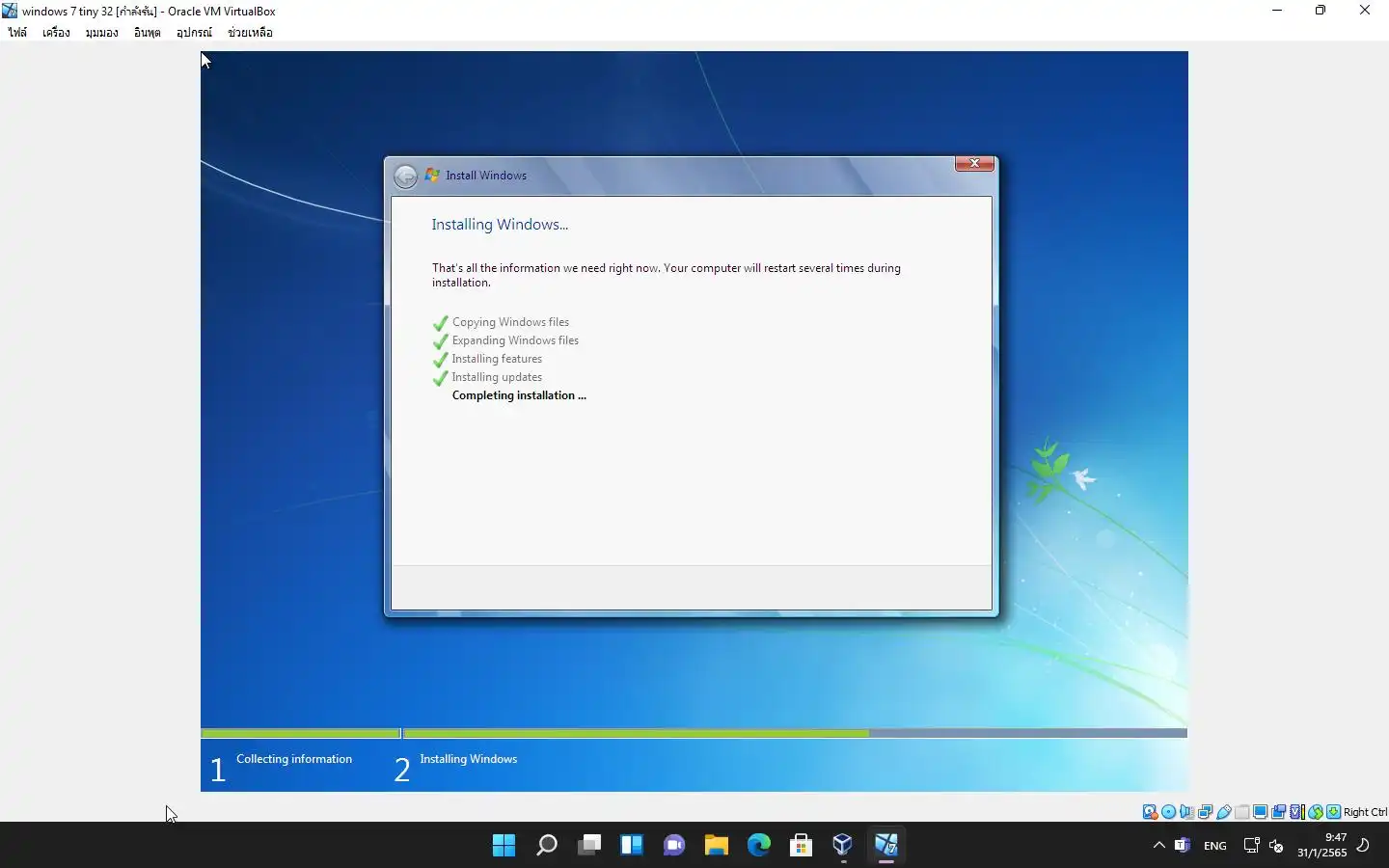1389x868 pixels.
Task: Click the hard disk activity status icon
Action: [1150, 812]
